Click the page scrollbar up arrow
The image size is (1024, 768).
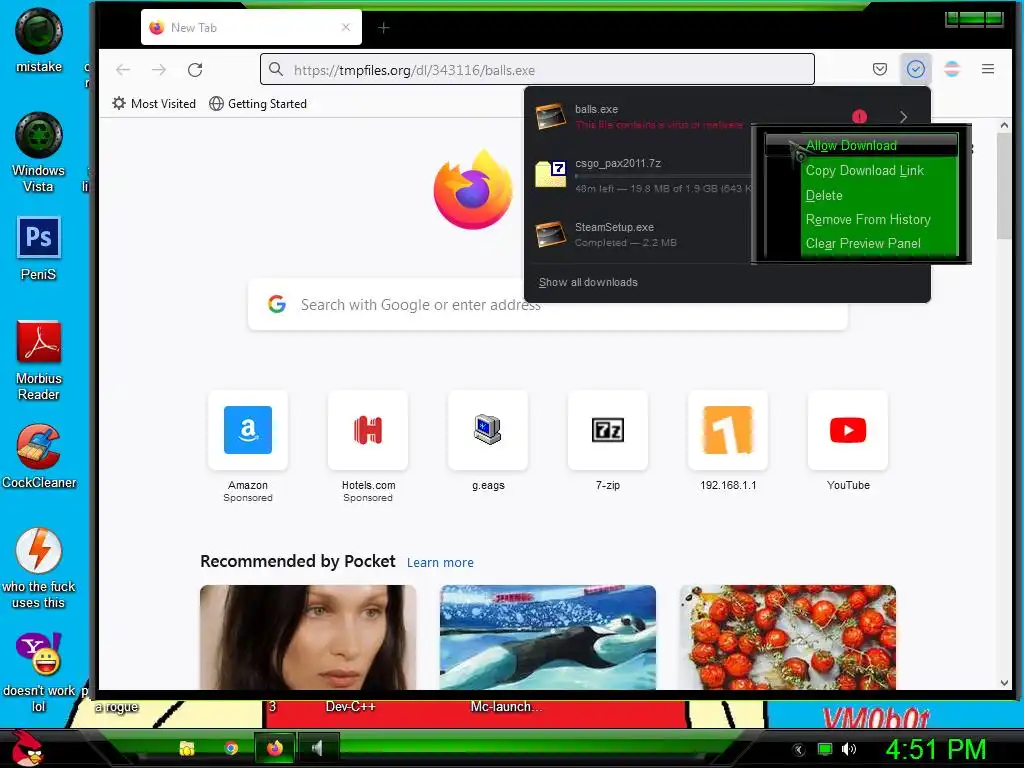point(1004,125)
